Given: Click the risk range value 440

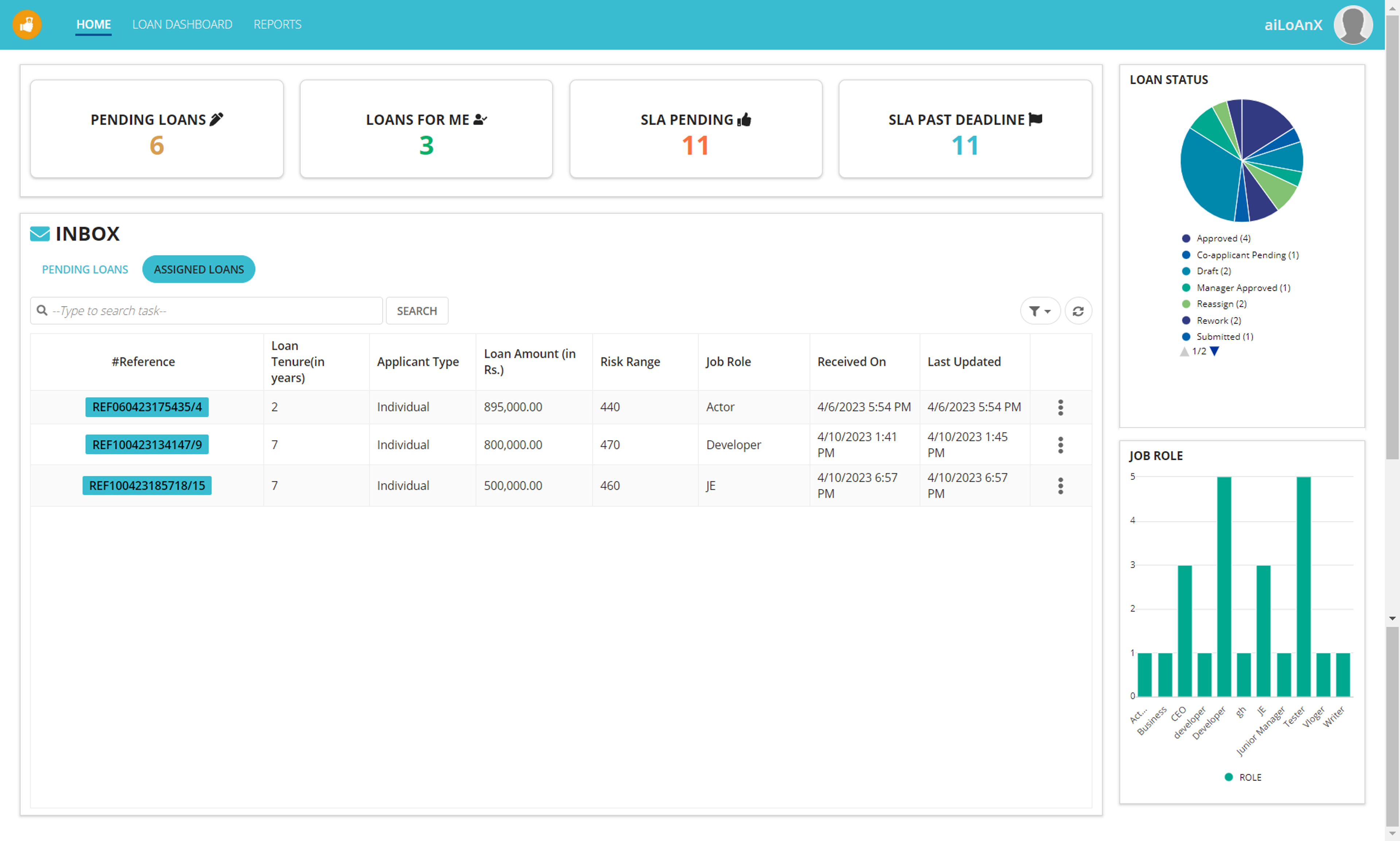Looking at the screenshot, I should click(x=610, y=407).
